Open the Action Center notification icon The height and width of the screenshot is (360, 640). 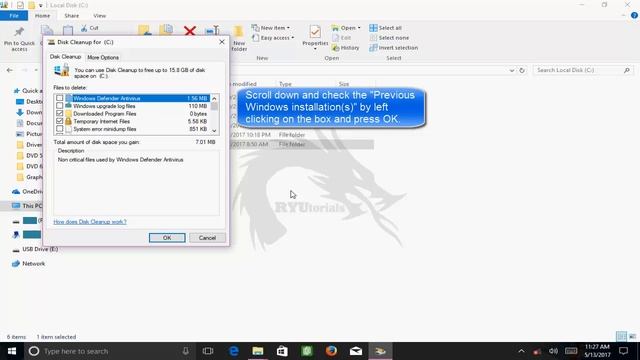click(623, 351)
